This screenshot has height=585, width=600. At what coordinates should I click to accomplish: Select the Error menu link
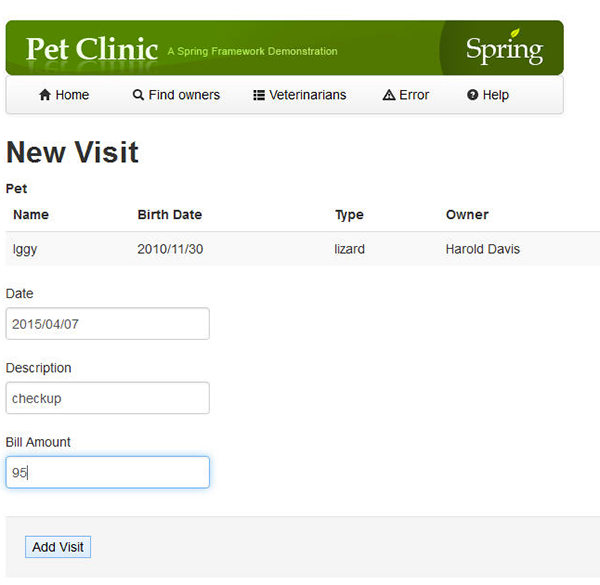point(406,95)
